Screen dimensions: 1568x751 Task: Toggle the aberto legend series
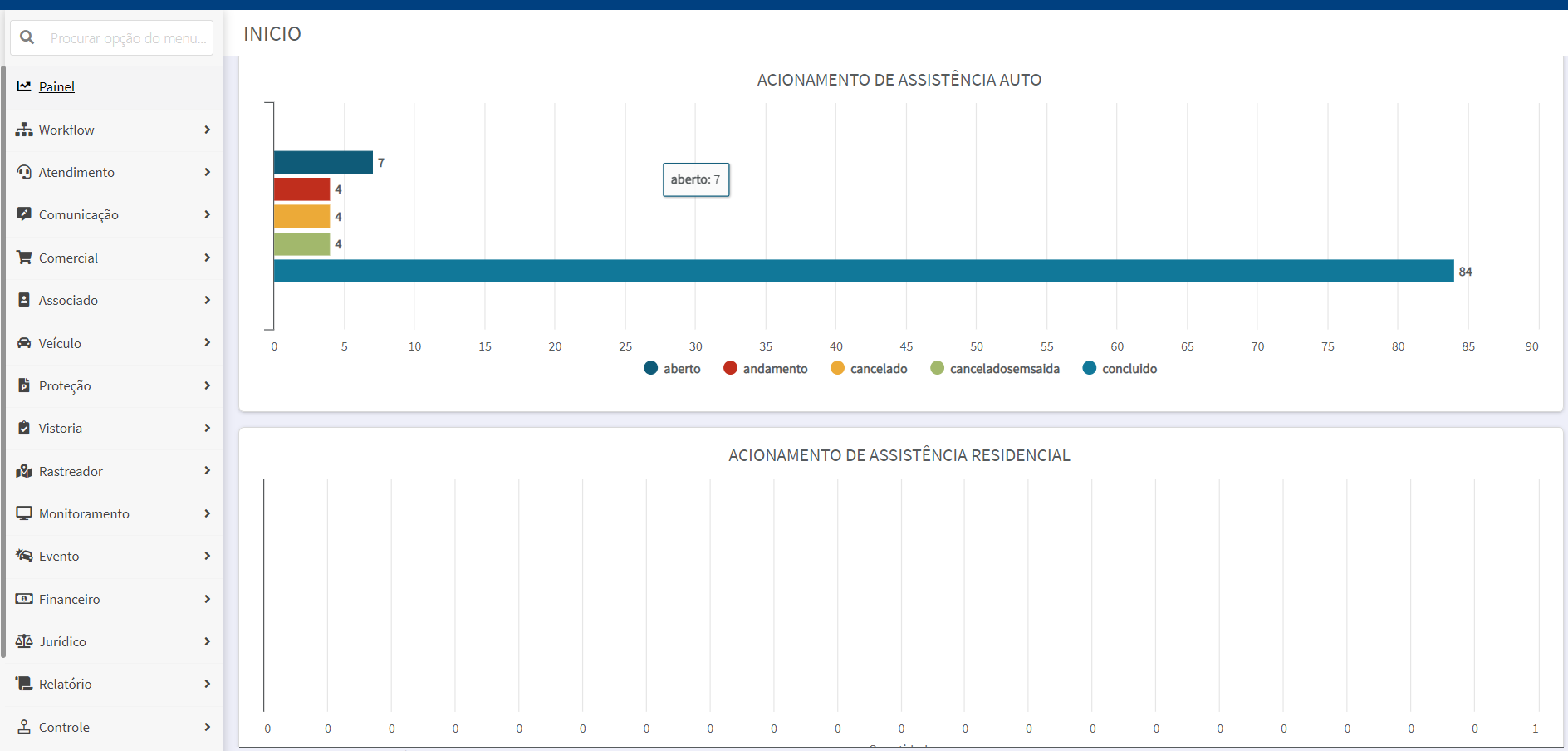(x=672, y=368)
